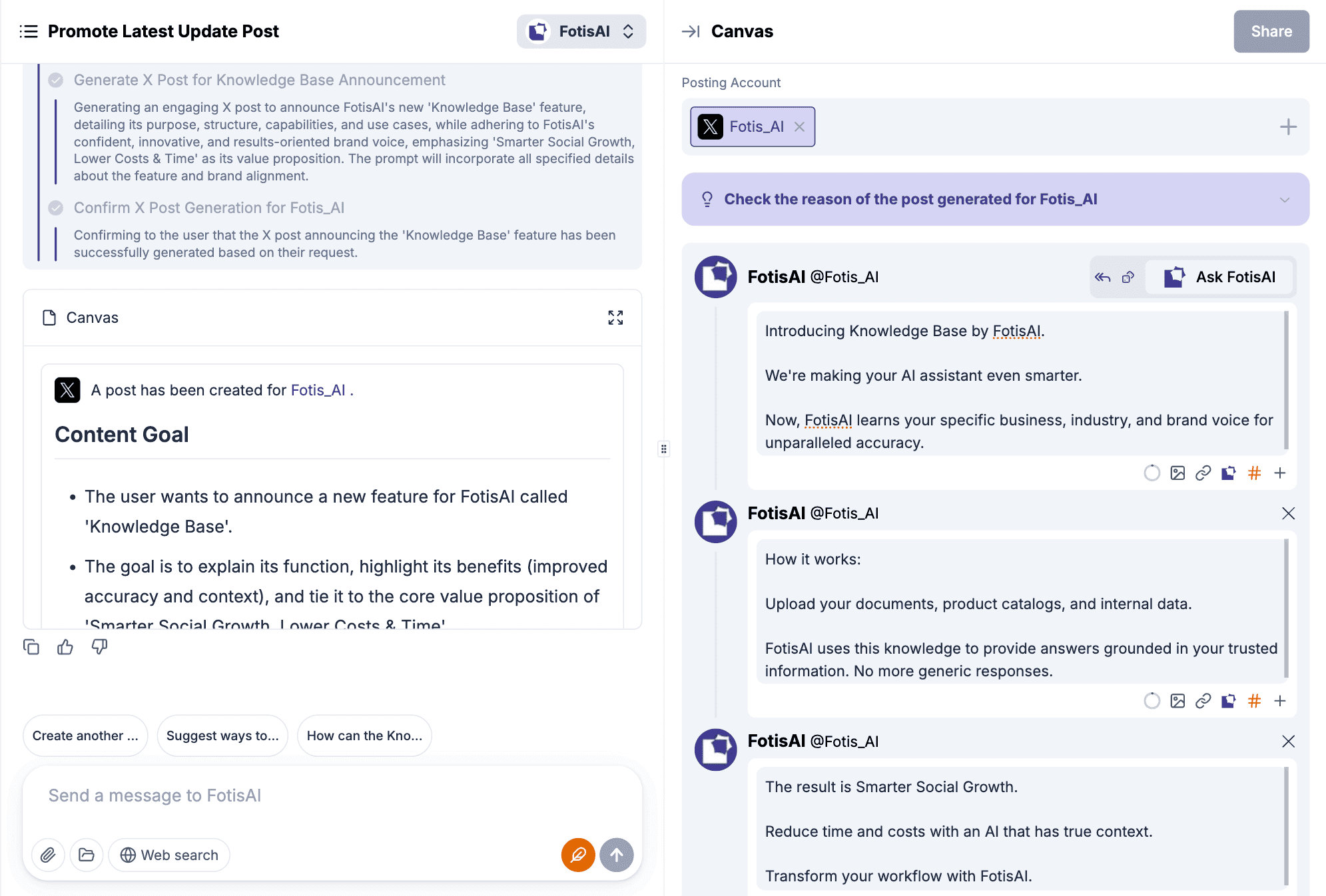Click the panel resize handle between chat and canvas

pos(663,449)
